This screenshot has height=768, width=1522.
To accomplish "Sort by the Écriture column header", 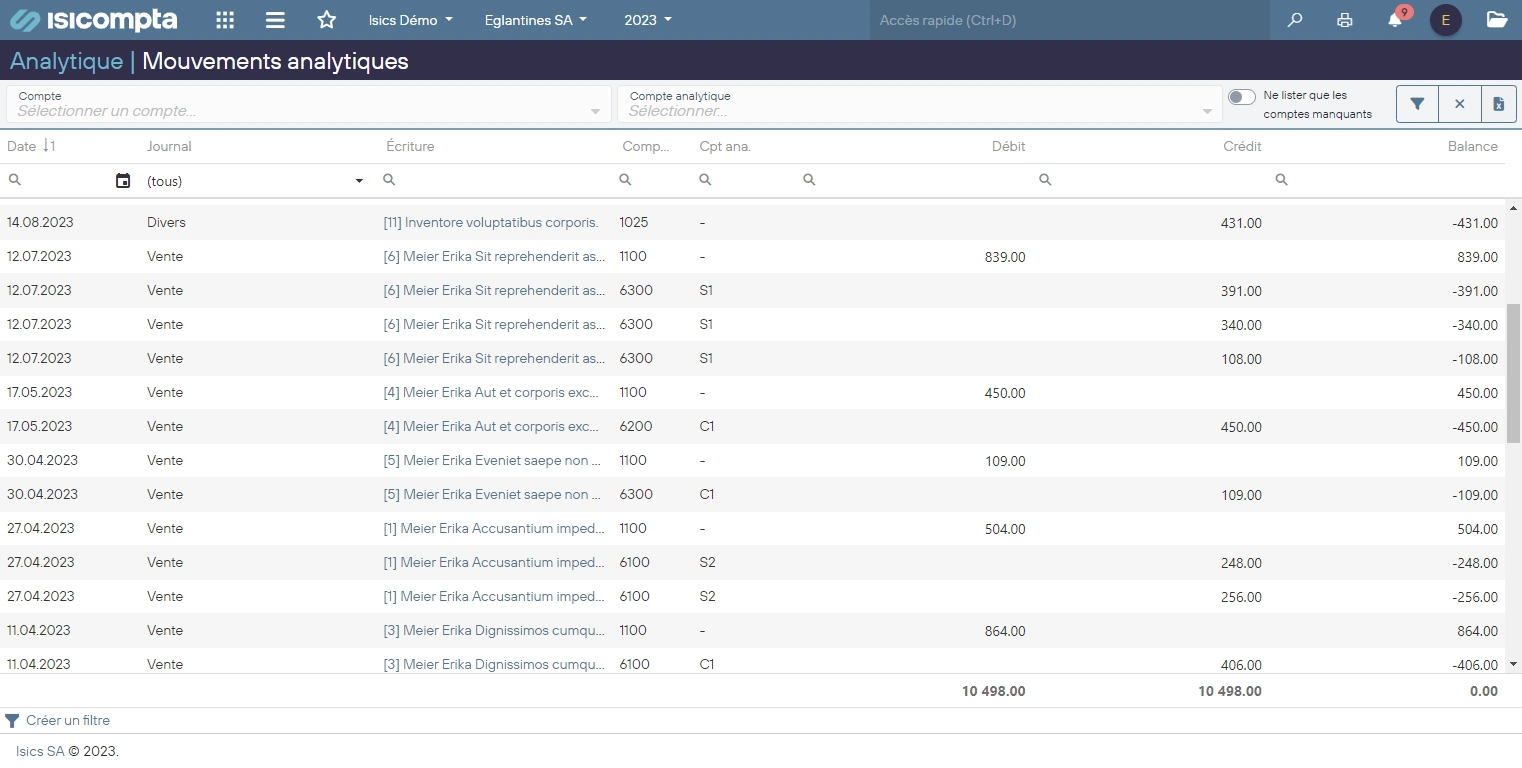I will click(x=410, y=147).
